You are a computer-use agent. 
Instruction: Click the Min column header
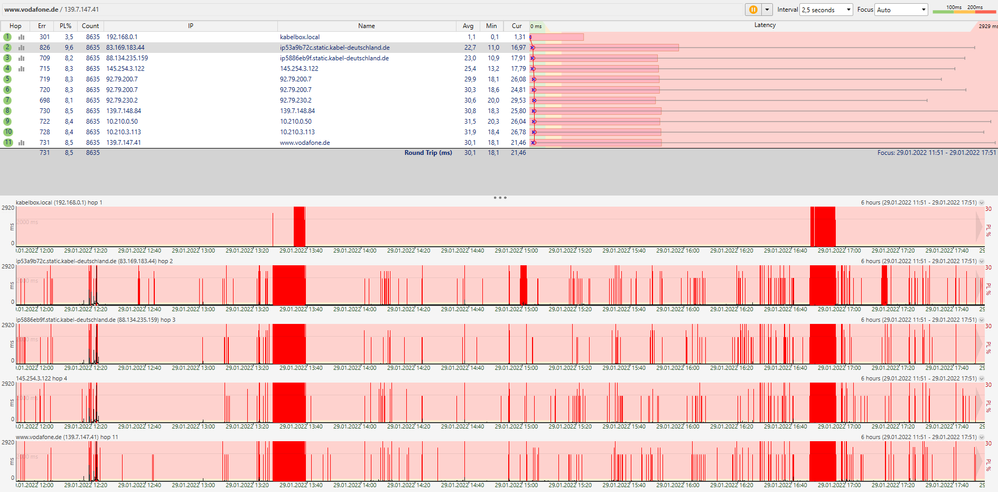(x=491, y=25)
